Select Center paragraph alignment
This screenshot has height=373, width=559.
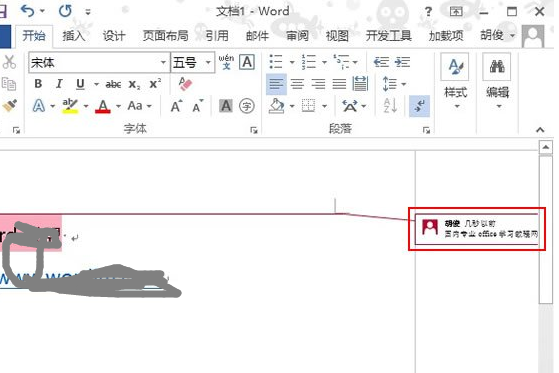click(297, 84)
